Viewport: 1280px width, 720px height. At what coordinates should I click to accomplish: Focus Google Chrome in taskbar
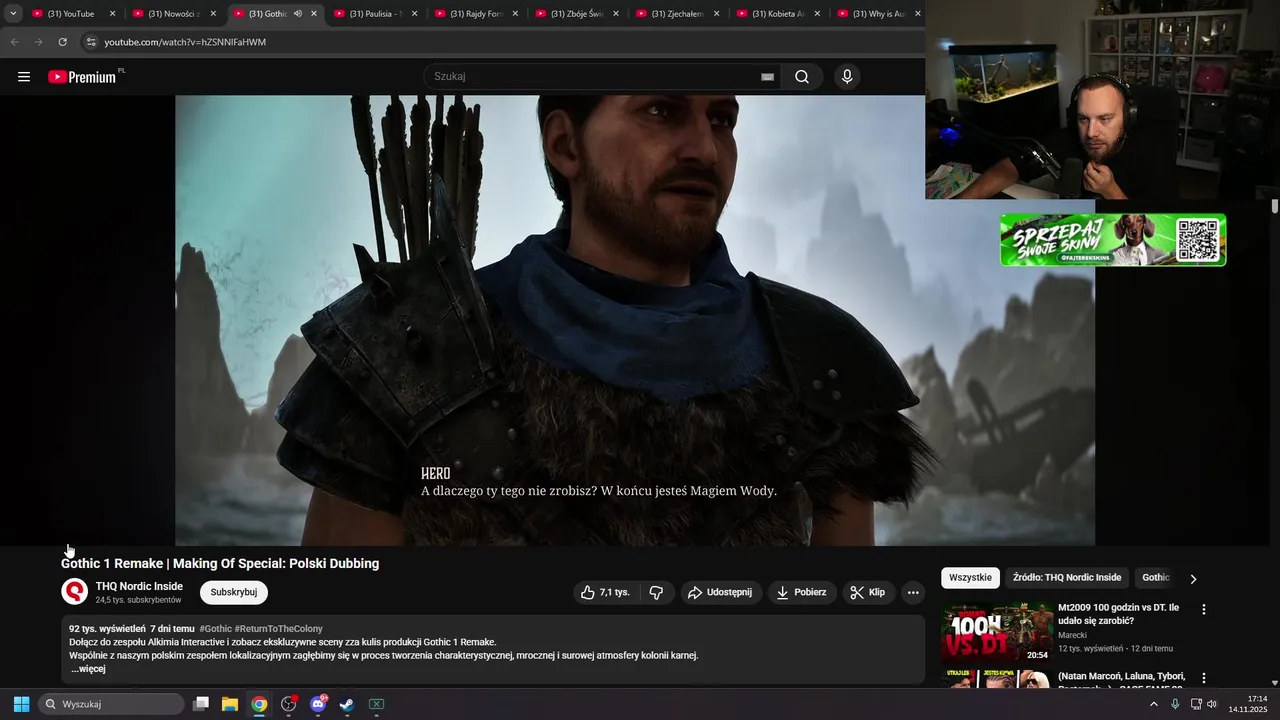click(259, 704)
